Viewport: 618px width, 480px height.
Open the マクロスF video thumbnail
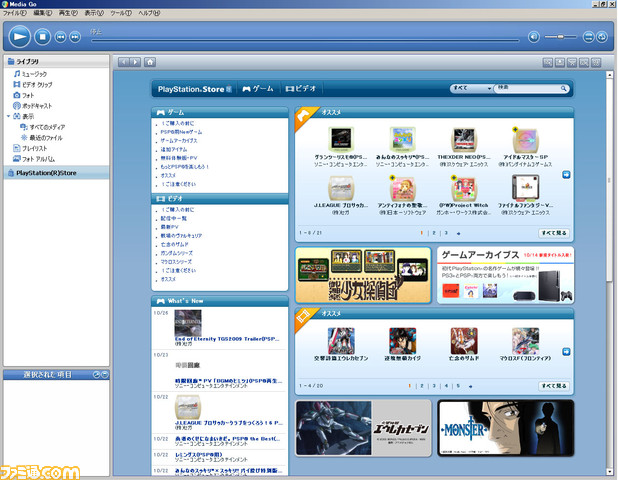[x=525, y=341]
